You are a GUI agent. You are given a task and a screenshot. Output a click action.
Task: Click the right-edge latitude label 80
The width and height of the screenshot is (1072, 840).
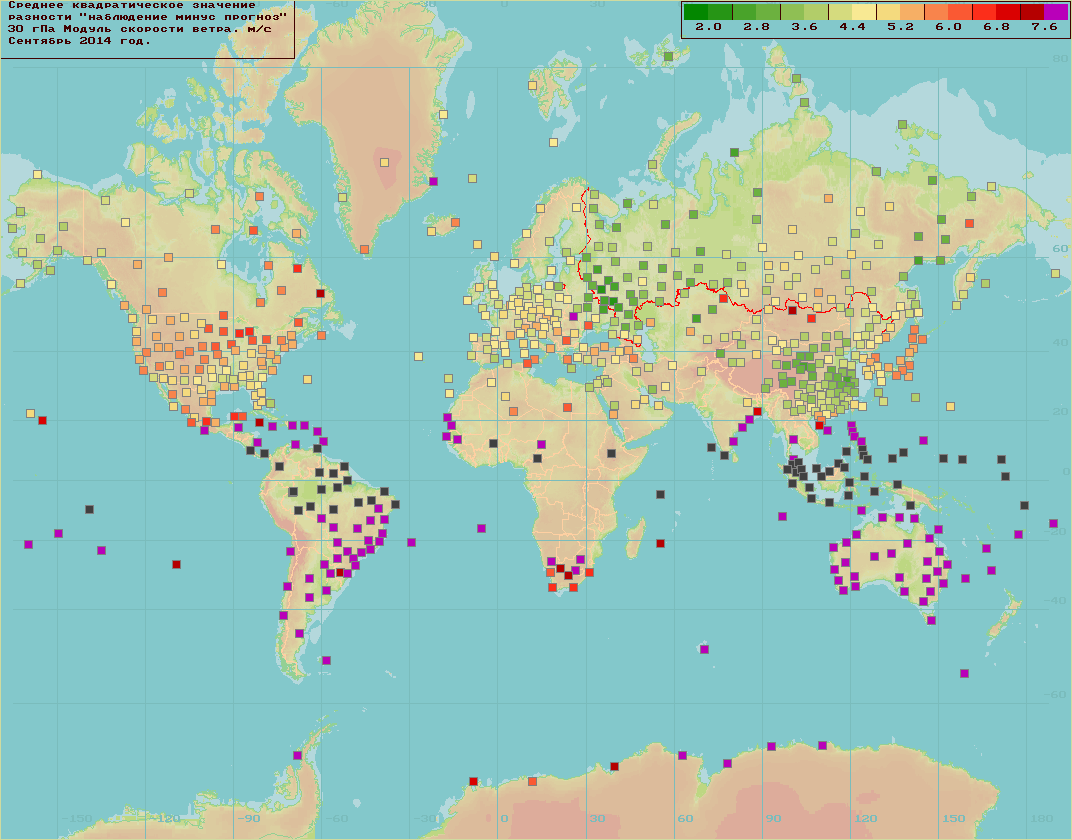1060,59
